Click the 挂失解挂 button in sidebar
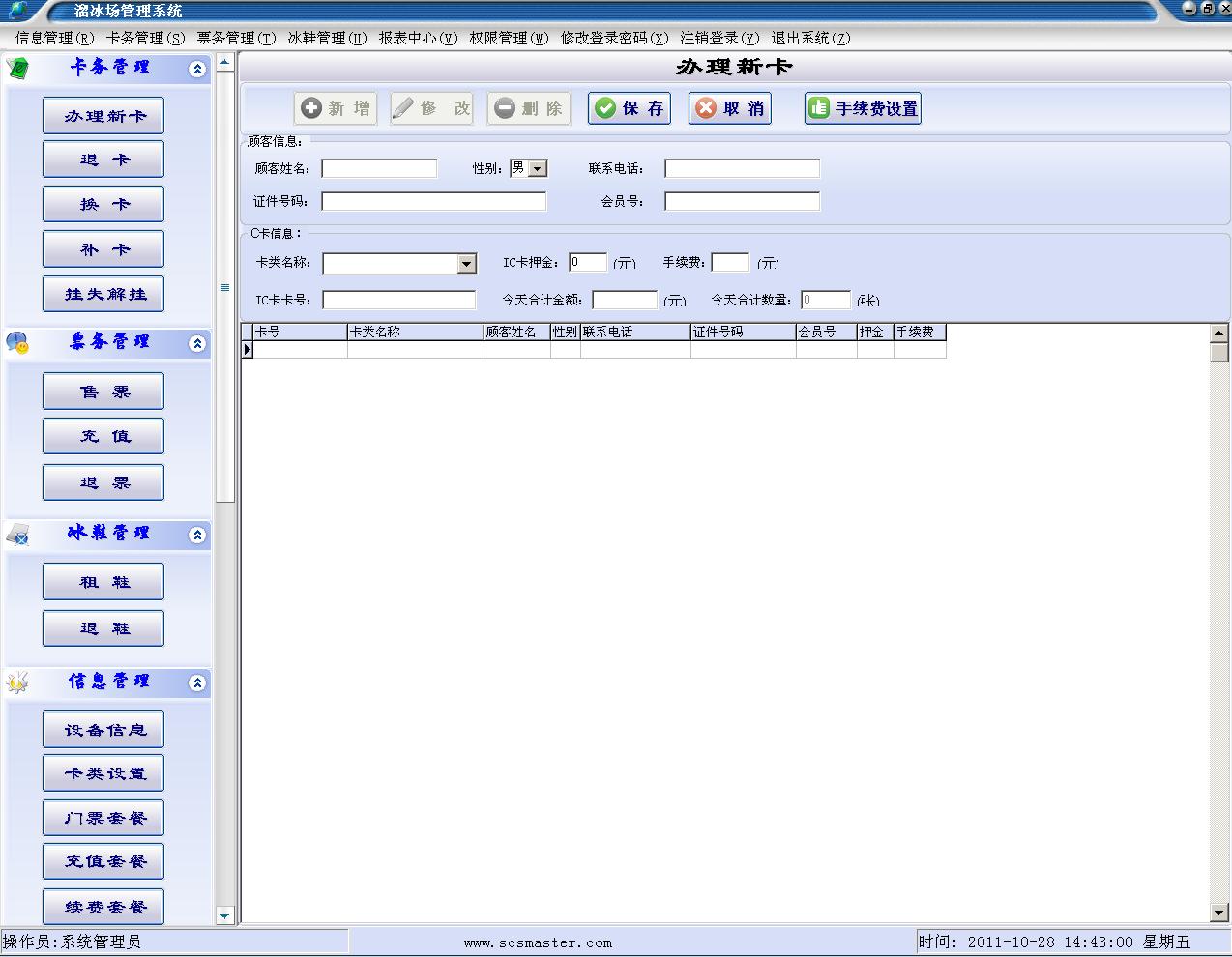 103,294
